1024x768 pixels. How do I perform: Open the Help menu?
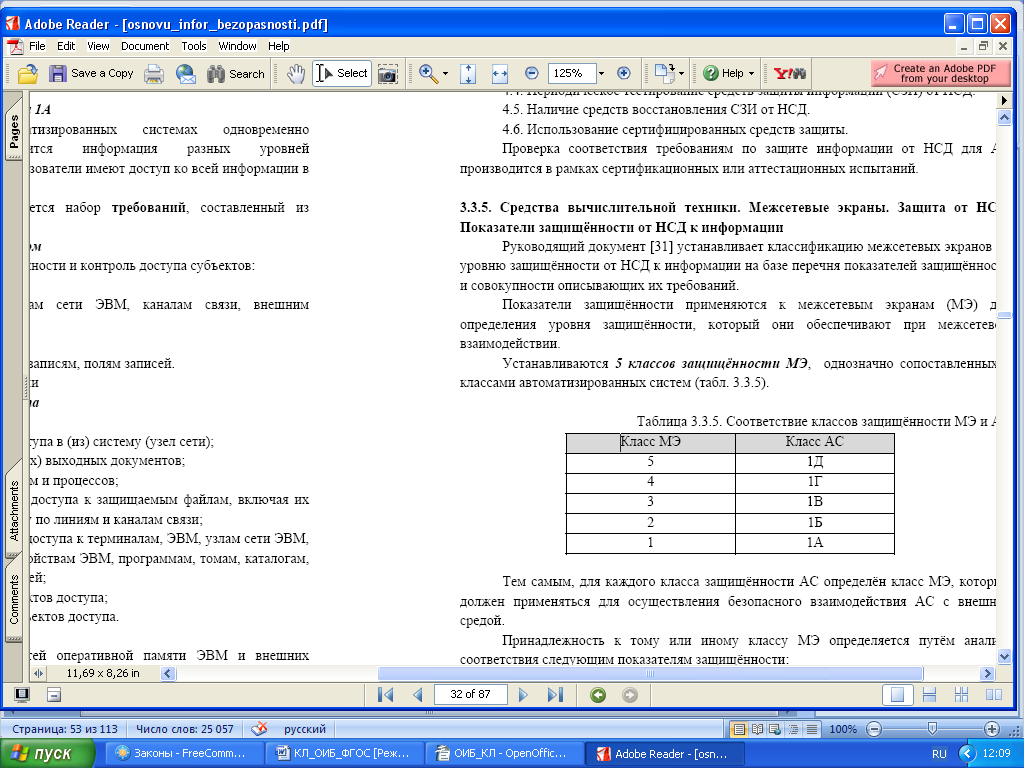click(278, 46)
